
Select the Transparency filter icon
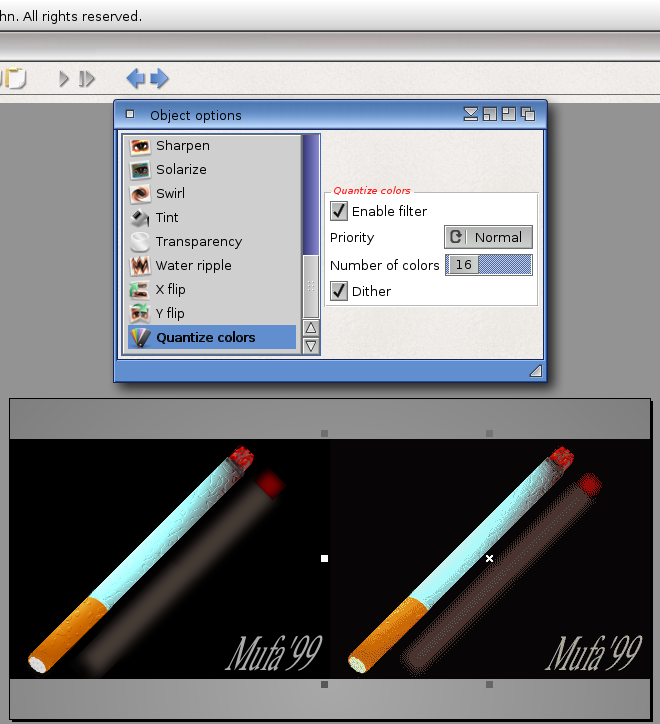click(140, 242)
